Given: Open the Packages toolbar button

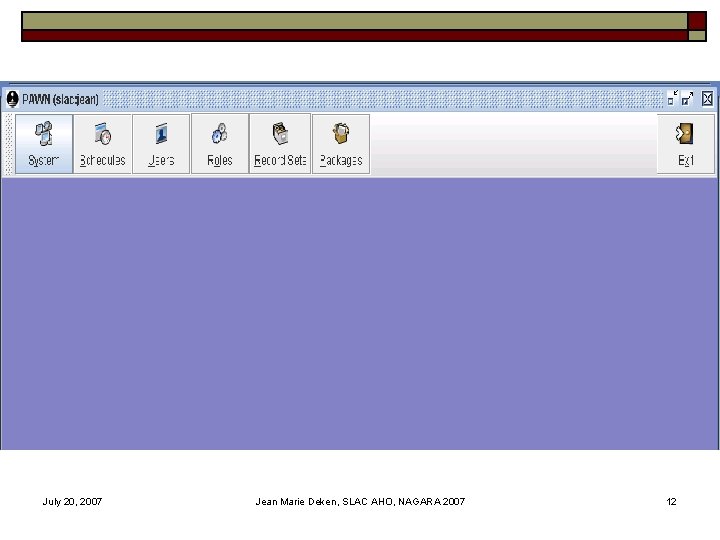Looking at the screenshot, I should pyautogui.click(x=341, y=144).
